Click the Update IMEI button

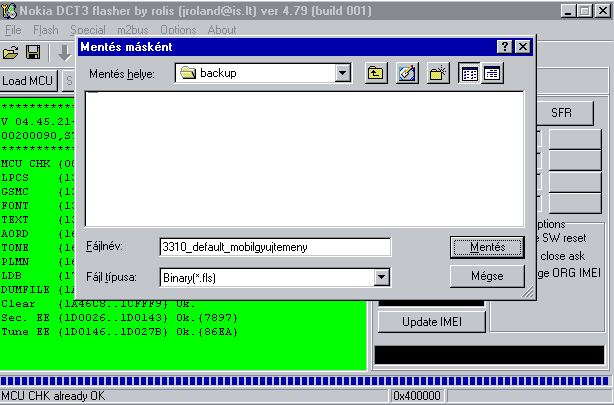click(432, 322)
